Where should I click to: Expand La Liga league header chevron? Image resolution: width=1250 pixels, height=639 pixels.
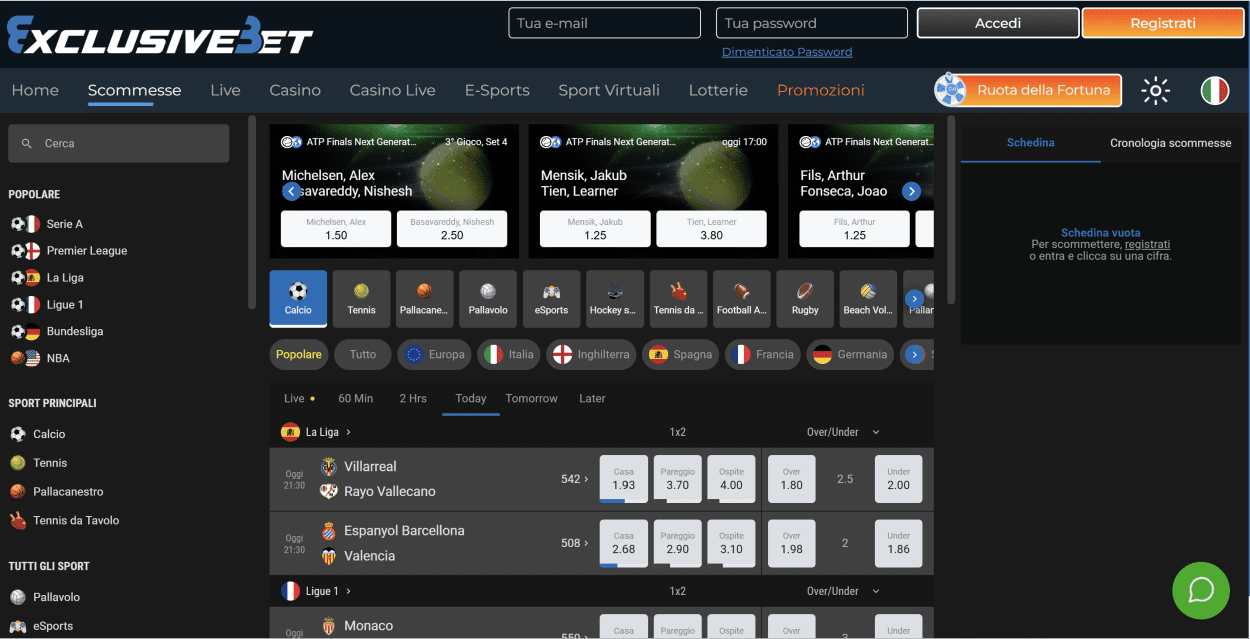[x=348, y=433]
